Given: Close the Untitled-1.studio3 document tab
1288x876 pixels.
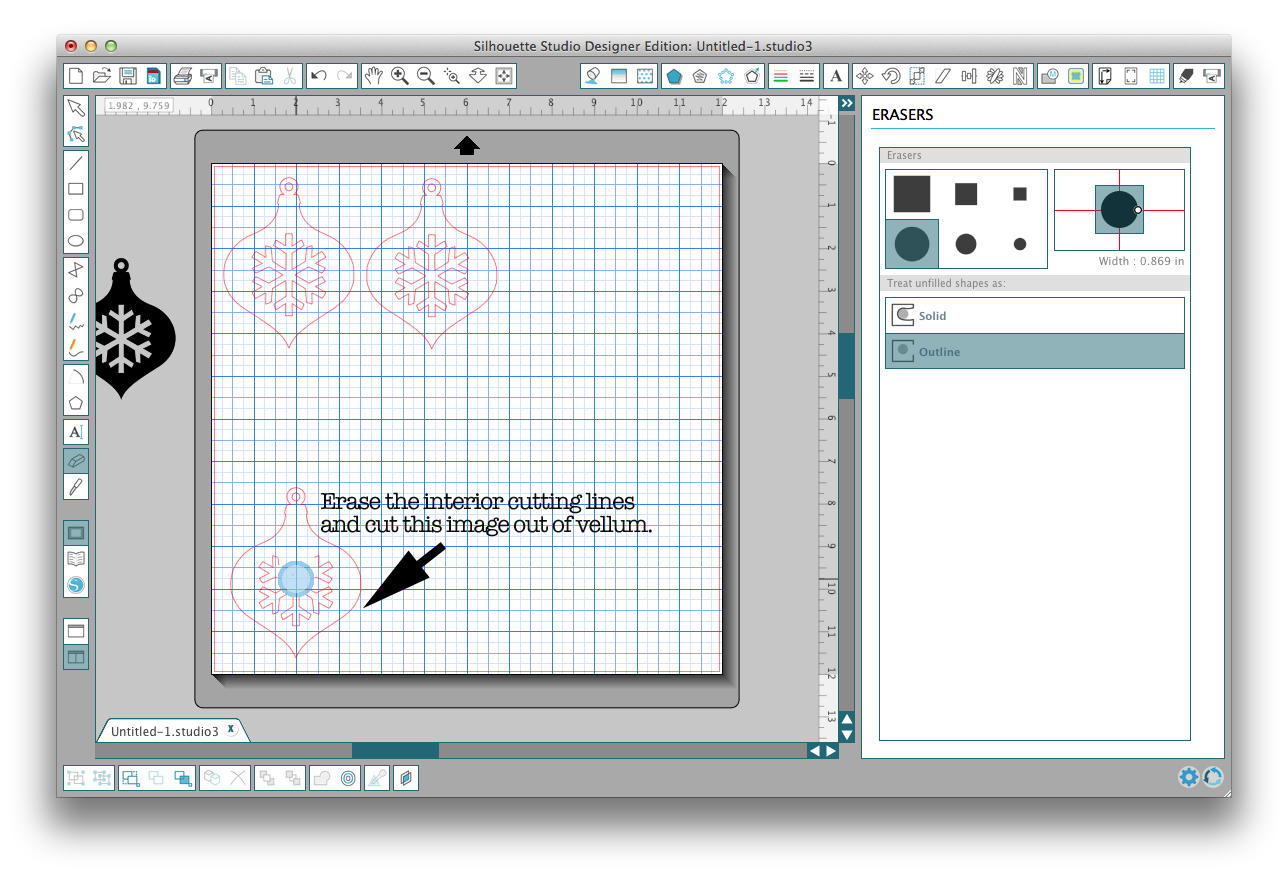Looking at the screenshot, I should (x=231, y=730).
